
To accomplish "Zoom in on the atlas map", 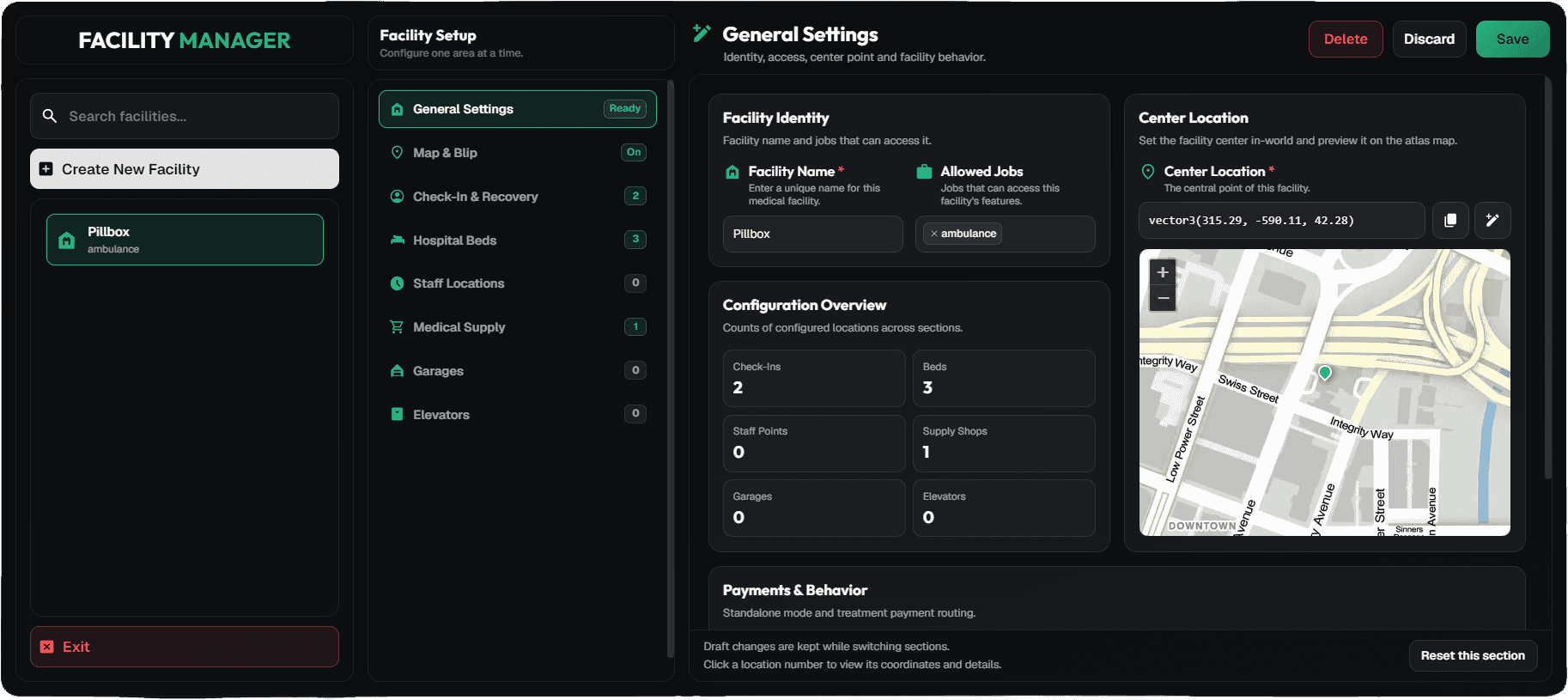I will tap(1163, 272).
